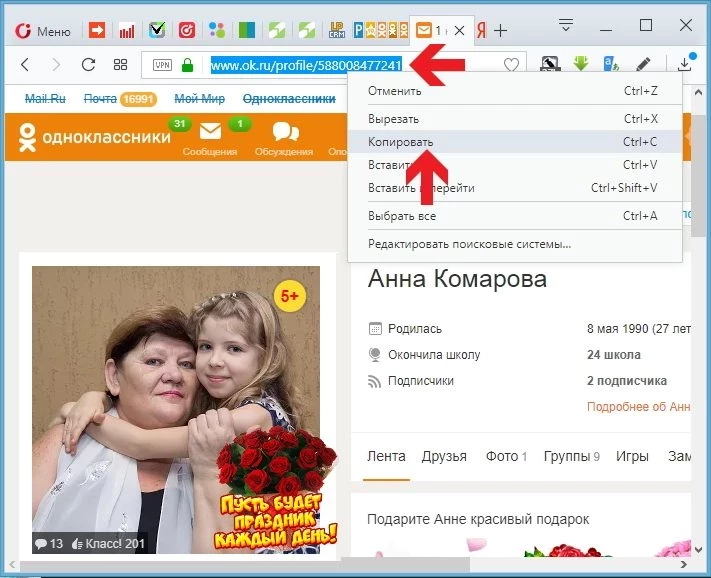The width and height of the screenshot is (711, 578).
Task: Open the Почта link
Action: pyautogui.click(x=100, y=99)
